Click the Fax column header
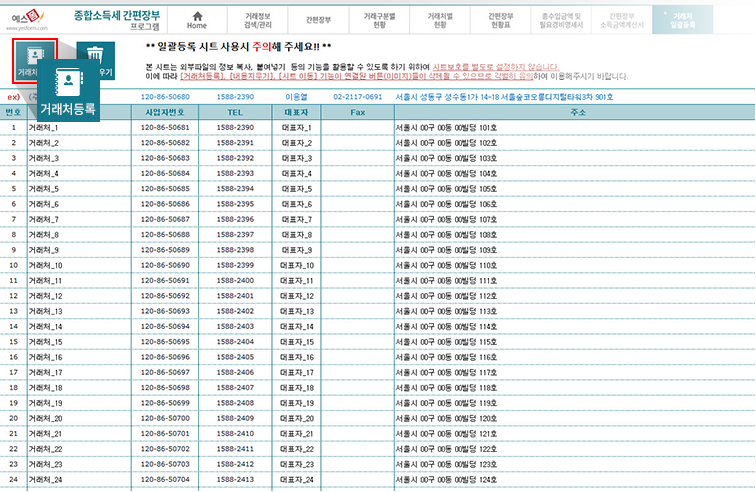 357,112
